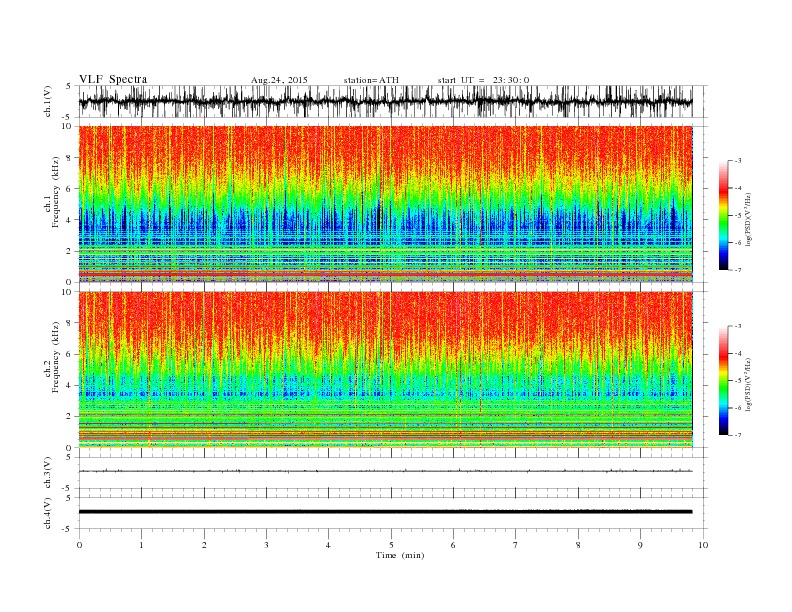This screenshot has width=792, height=612.
Task: Click the ch.4 voltage trace
Action: (386, 512)
